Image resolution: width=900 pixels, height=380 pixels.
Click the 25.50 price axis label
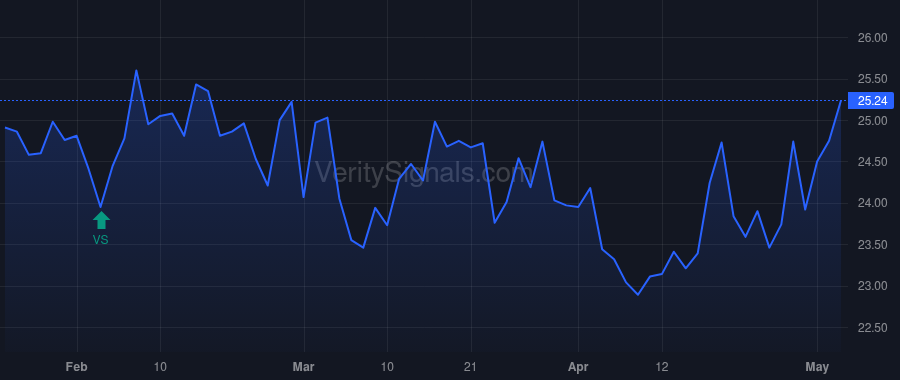[872, 79]
